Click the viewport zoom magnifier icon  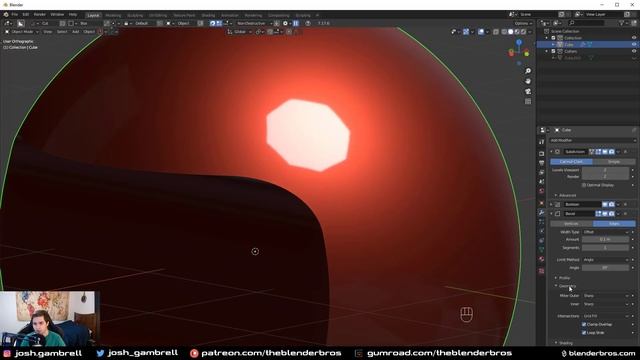(528, 71)
